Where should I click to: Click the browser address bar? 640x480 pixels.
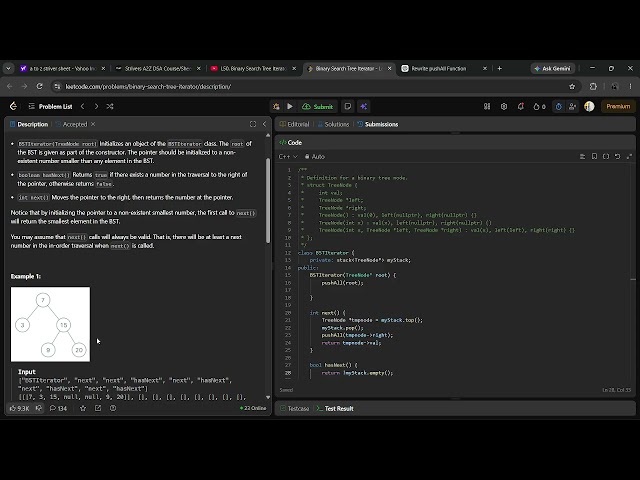pyautogui.click(x=314, y=87)
